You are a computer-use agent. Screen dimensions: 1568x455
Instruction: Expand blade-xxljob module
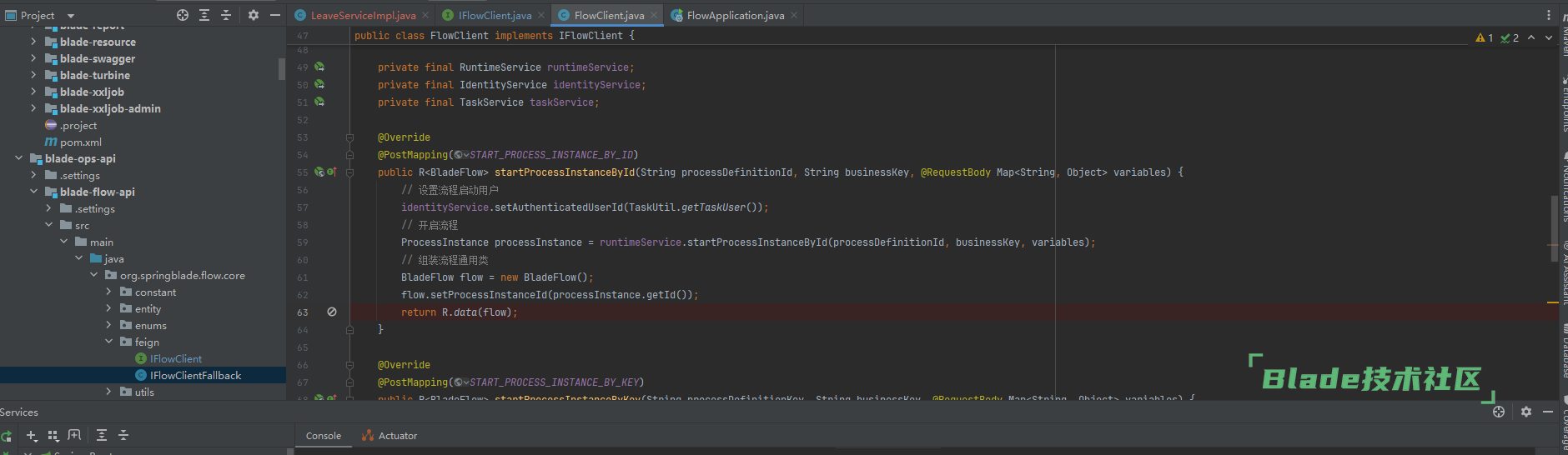coord(33,92)
